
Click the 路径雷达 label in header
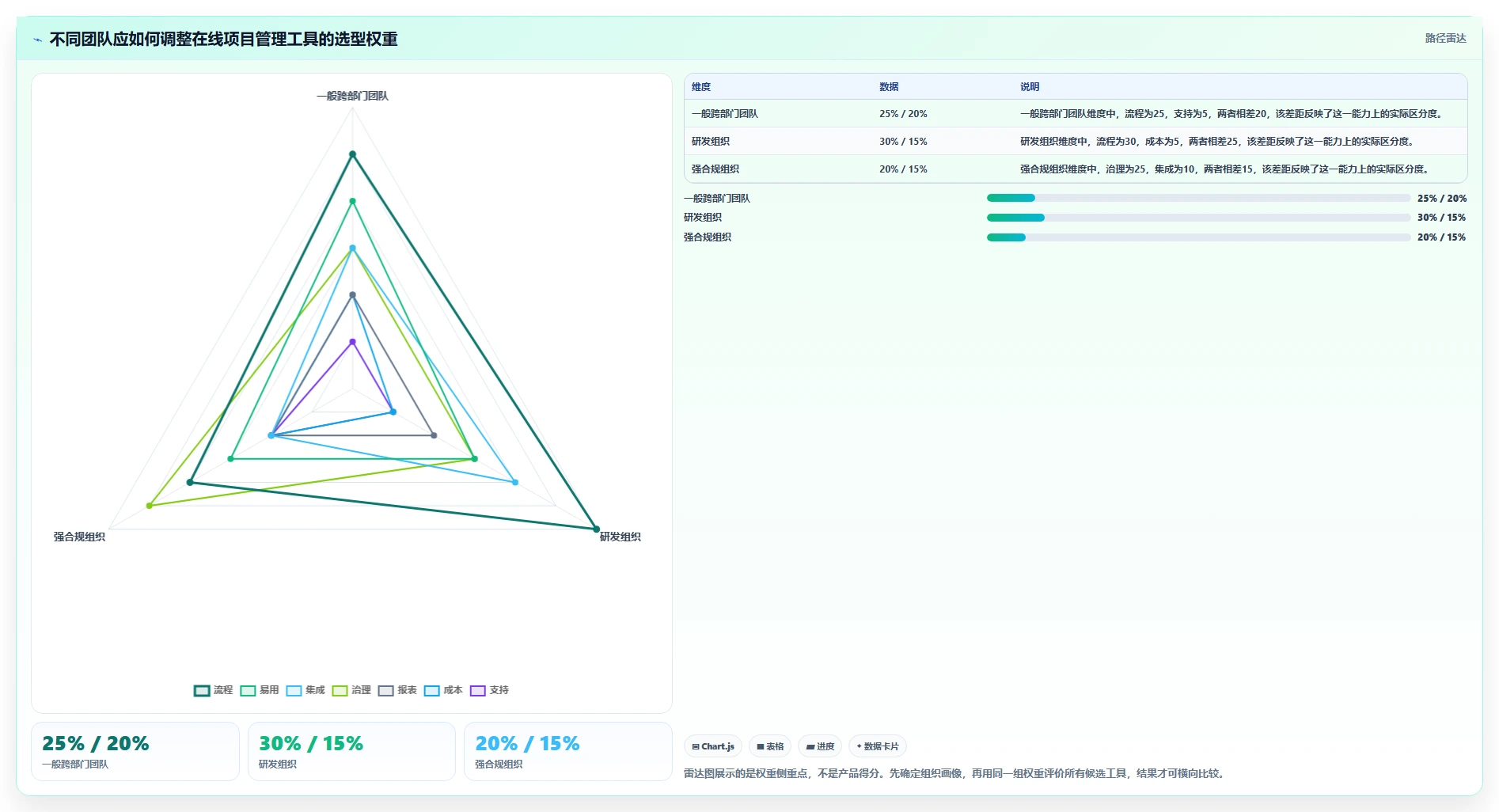[x=1445, y=38]
